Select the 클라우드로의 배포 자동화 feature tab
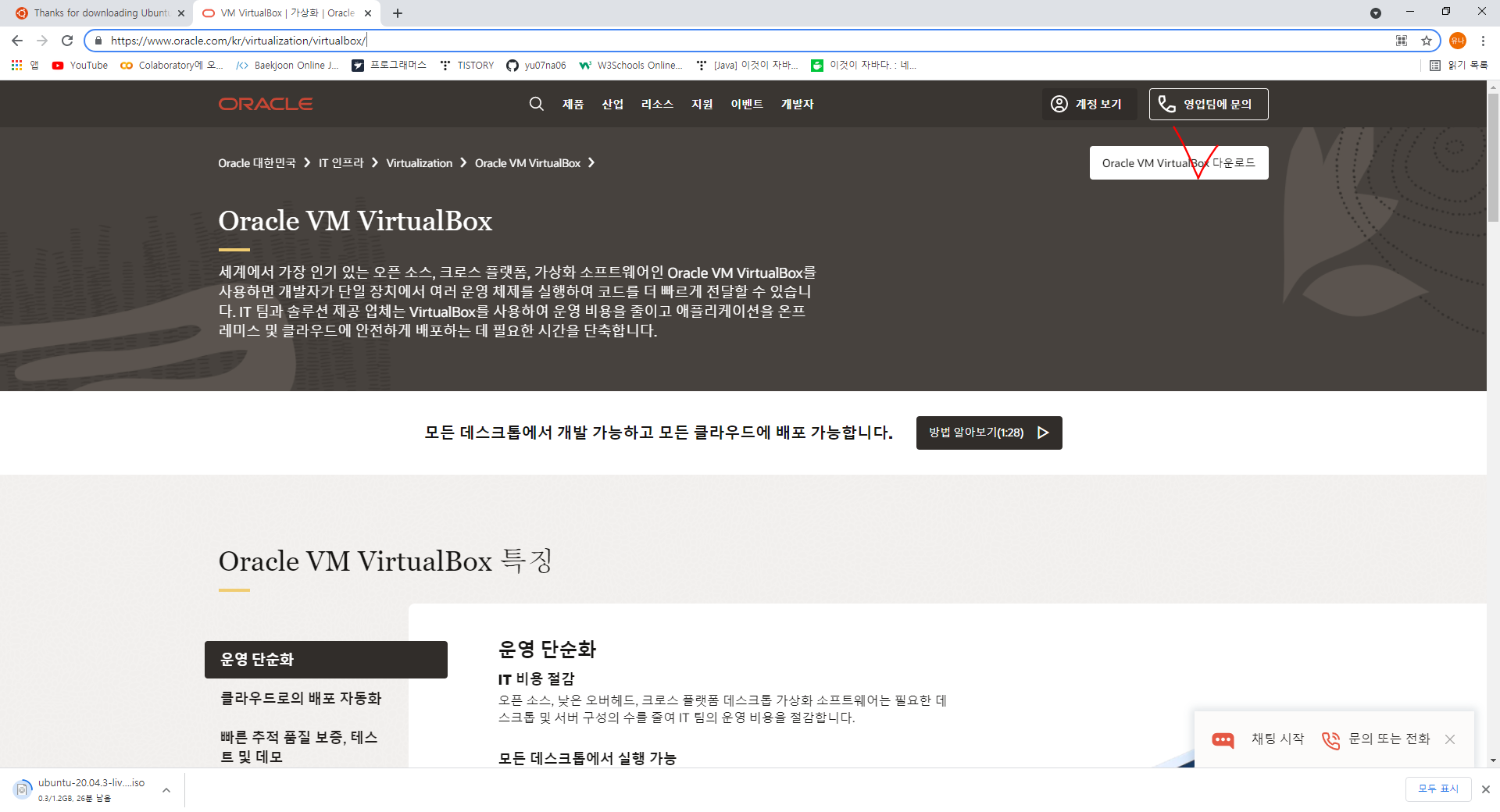The image size is (1500, 812). coord(301,698)
